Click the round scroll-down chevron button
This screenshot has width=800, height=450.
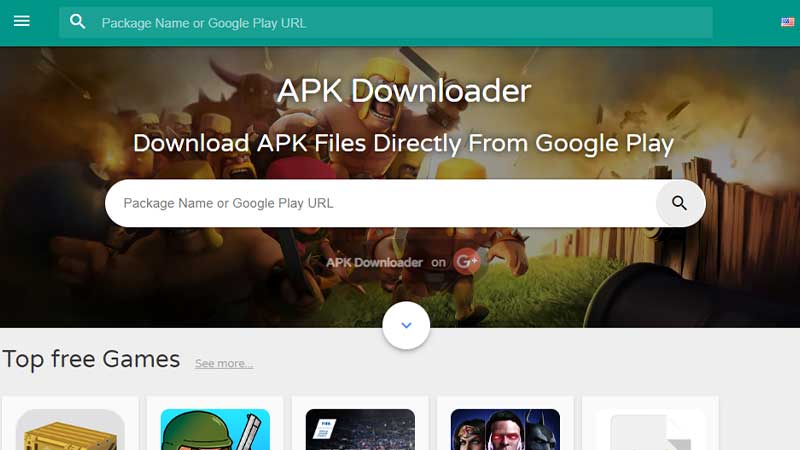click(x=406, y=325)
